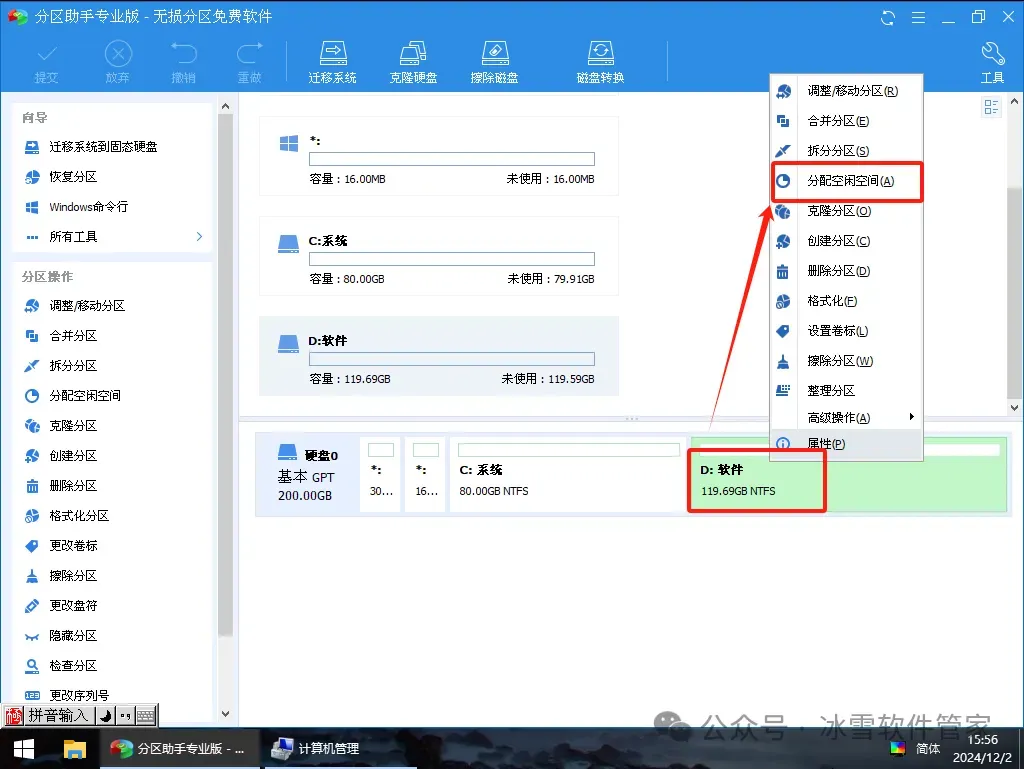1024x769 pixels.
Task: Open 属性(P) in context menu
Action: pos(847,444)
